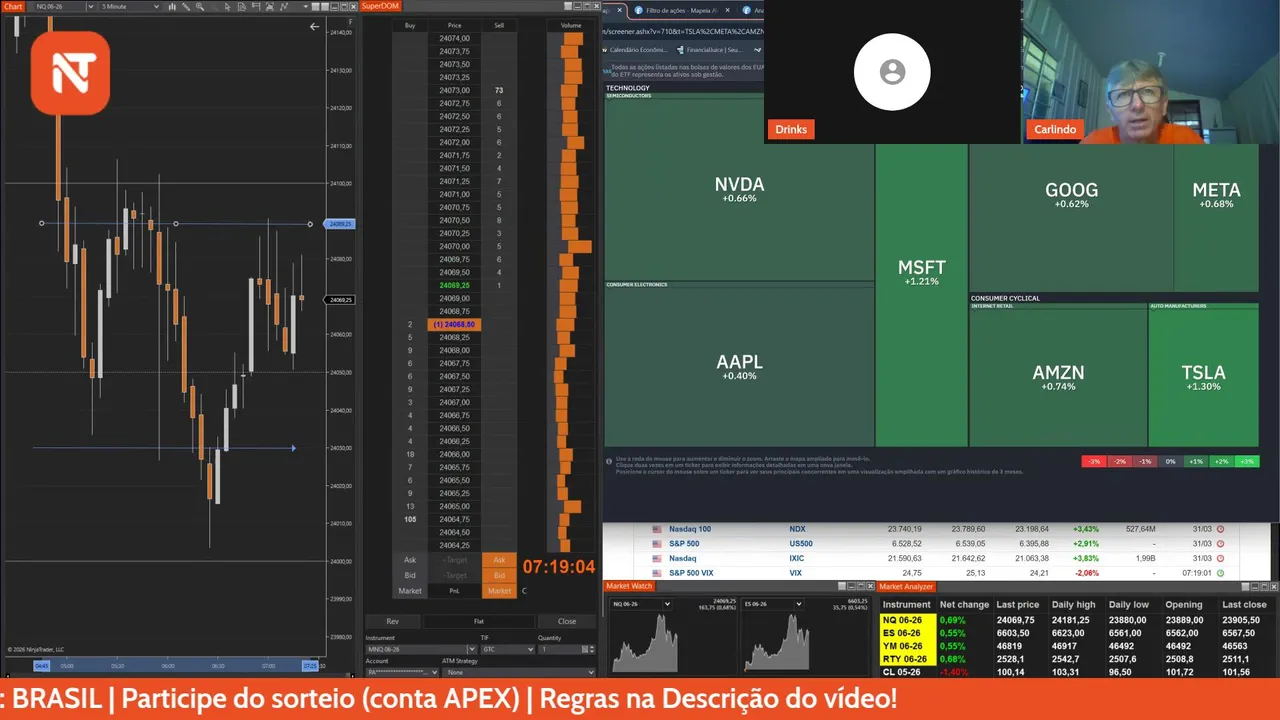
Task: Click the Calendário Econômico bookmark
Action: pyautogui.click(x=637, y=50)
